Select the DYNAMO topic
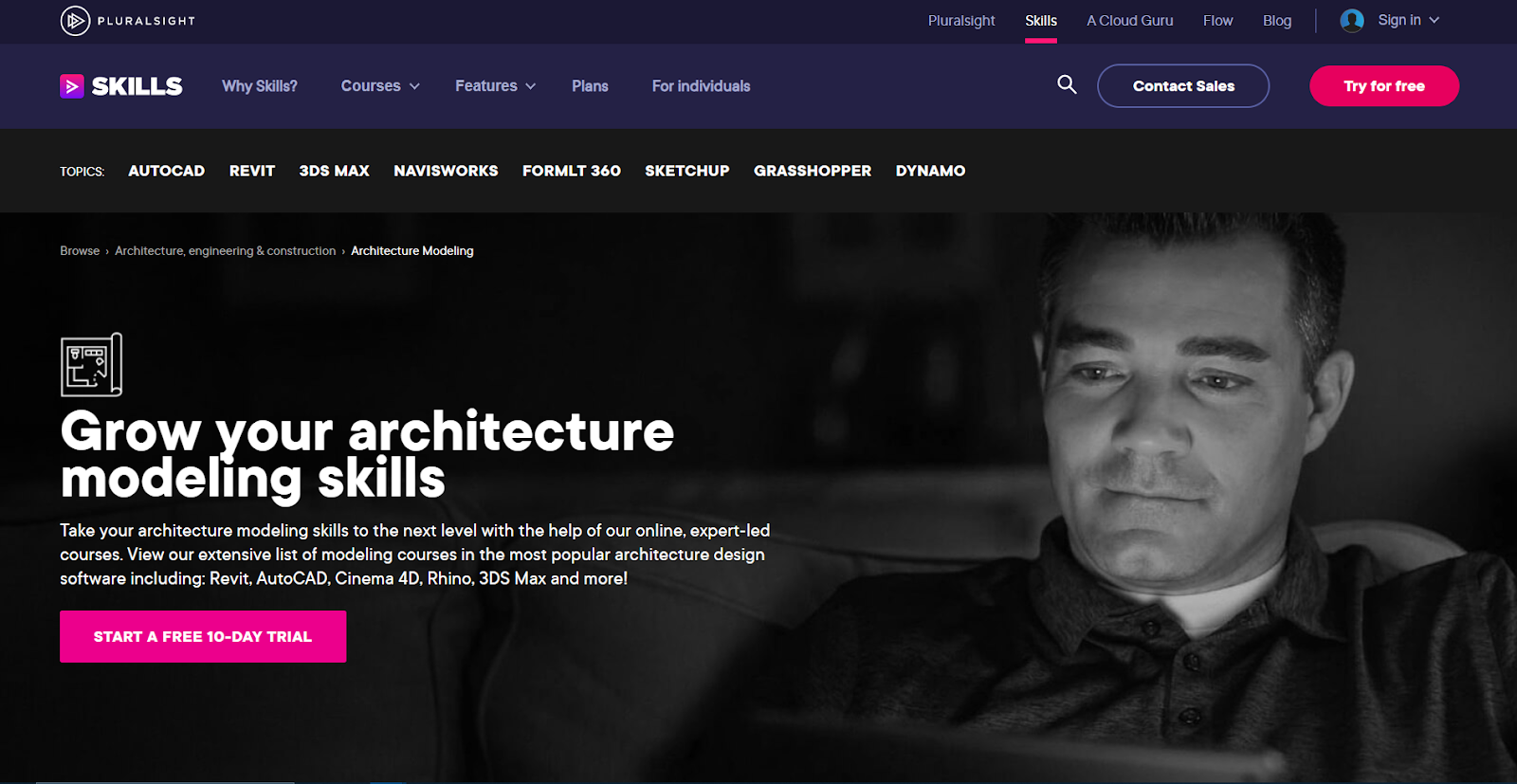 coord(930,171)
